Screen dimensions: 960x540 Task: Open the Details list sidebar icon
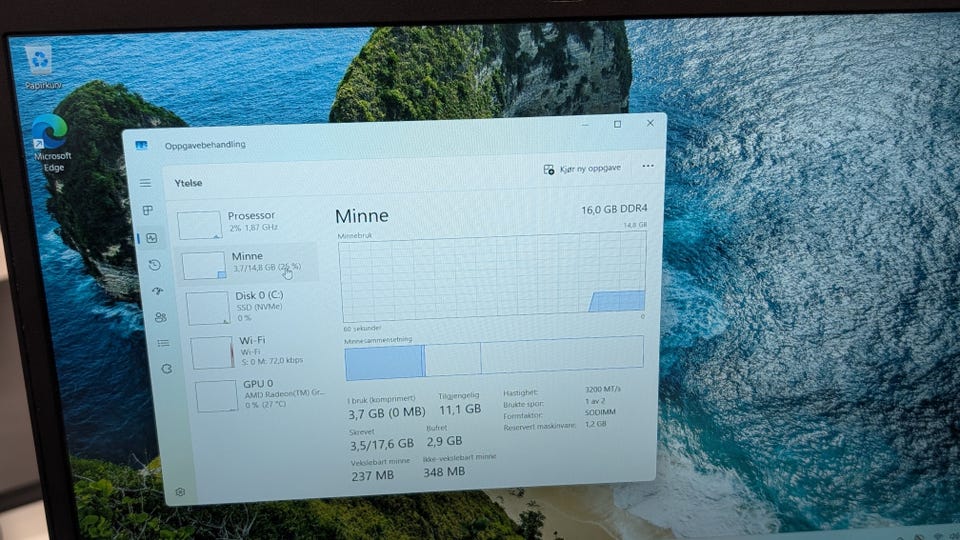pos(163,343)
